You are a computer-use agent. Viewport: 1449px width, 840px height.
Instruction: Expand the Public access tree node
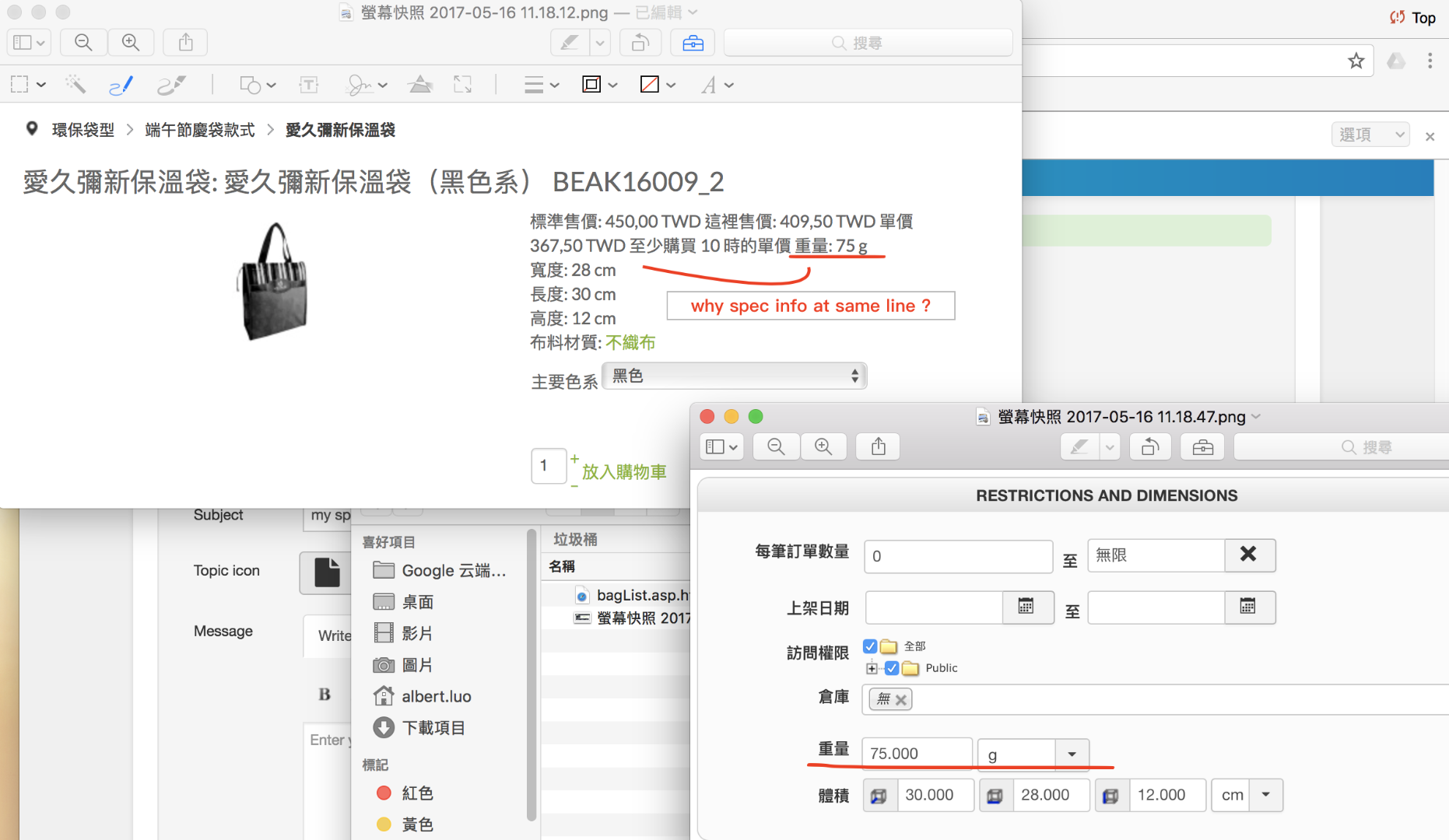point(872,668)
